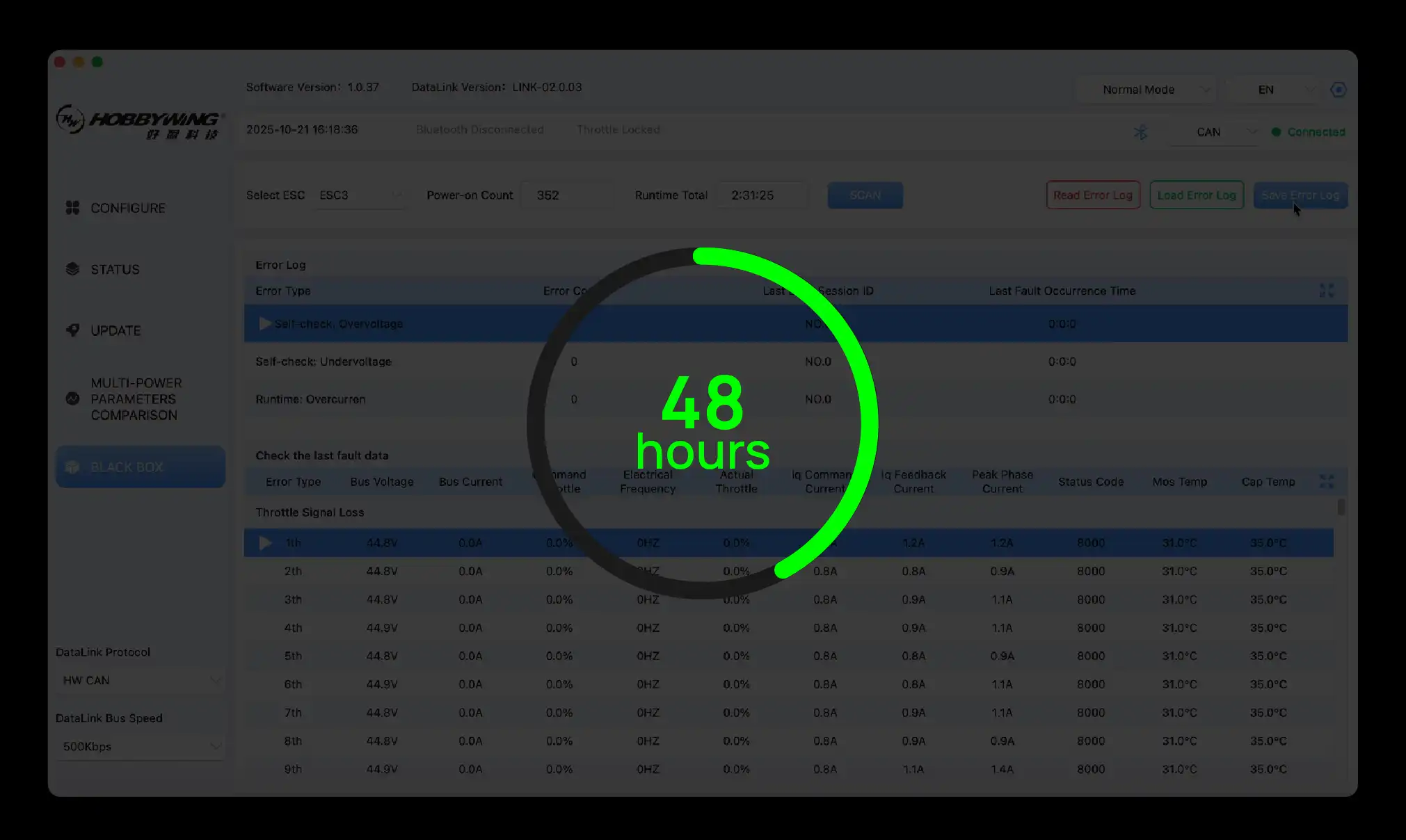This screenshot has height=840, width=1406.
Task: Open the Select ESC dropdown
Action: (360, 195)
